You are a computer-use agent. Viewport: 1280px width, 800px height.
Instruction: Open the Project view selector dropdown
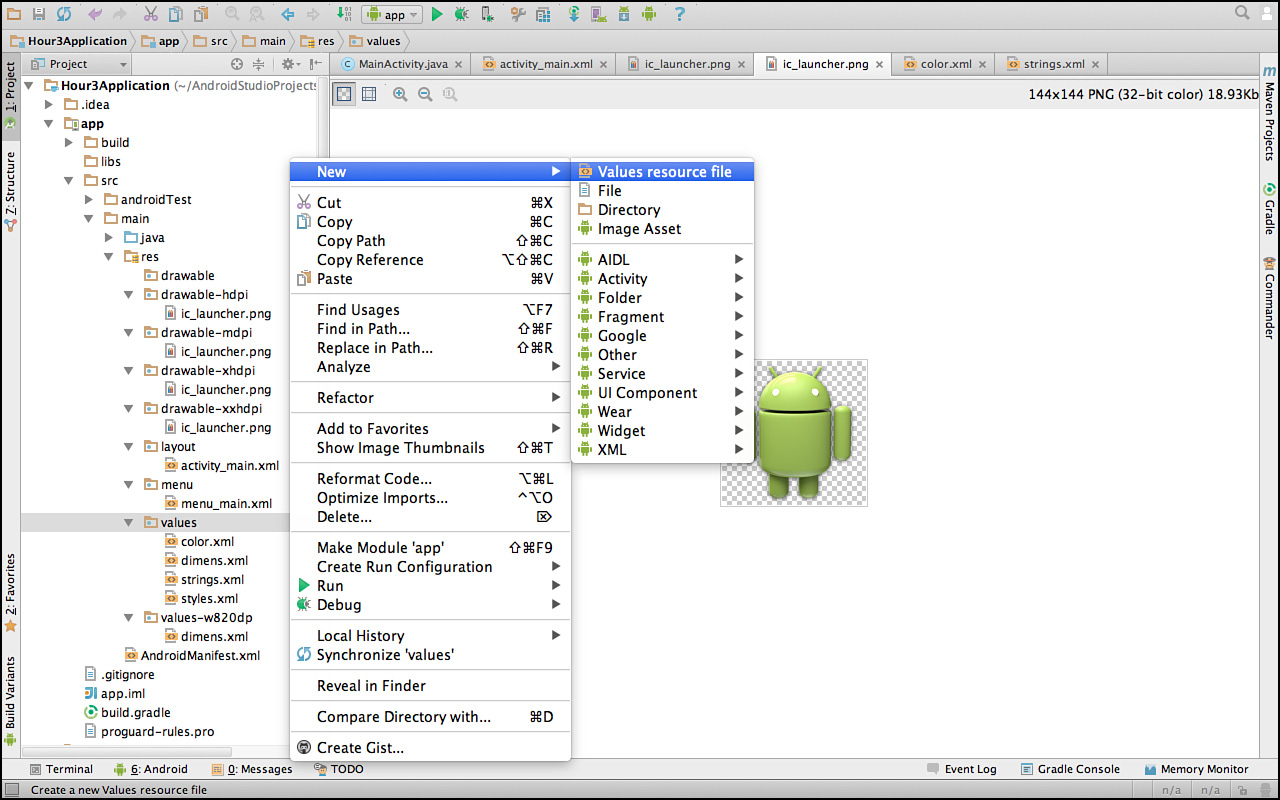[x=82, y=64]
